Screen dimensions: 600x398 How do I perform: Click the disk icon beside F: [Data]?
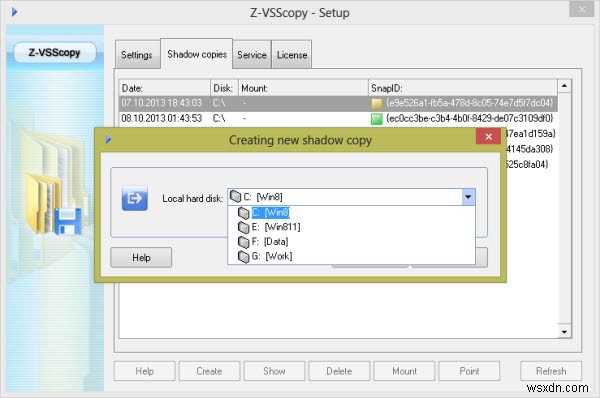(x=243, y=242)
